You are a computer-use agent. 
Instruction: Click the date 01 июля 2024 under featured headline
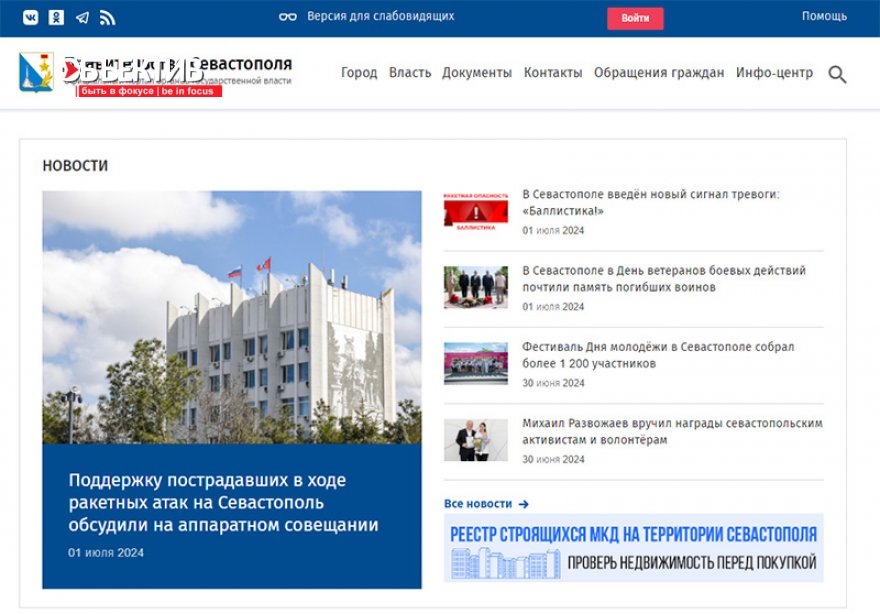(106, 553)
